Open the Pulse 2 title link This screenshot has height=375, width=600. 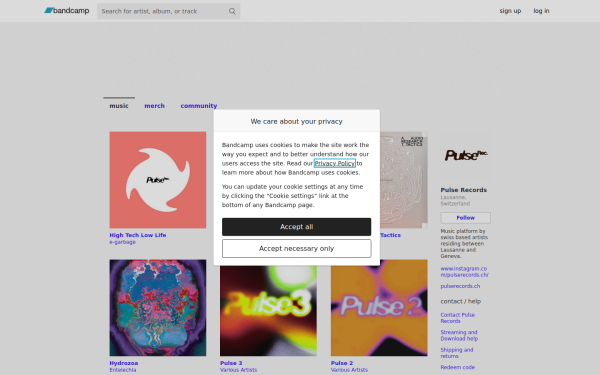tap(342, 363)
